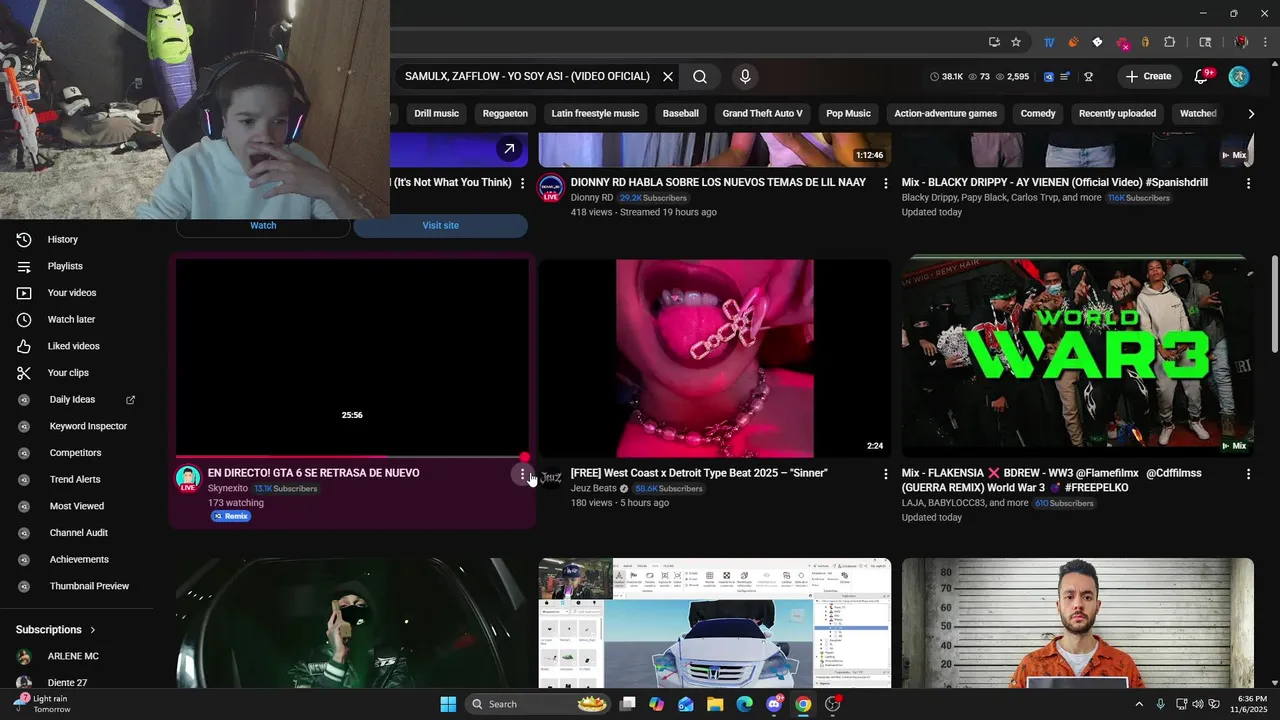Expand the Subscriptions section chevron
1280x720 pixels.
coord(93,630)
